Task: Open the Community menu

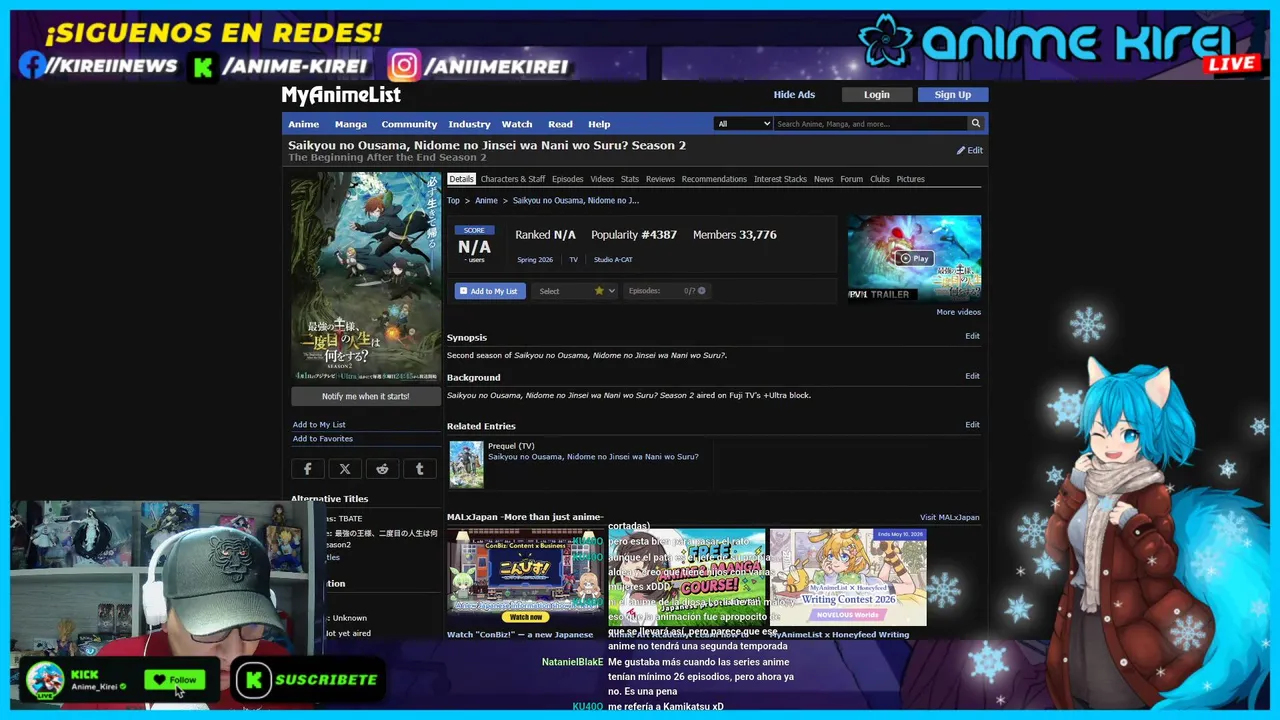Action: pos(409,124)
